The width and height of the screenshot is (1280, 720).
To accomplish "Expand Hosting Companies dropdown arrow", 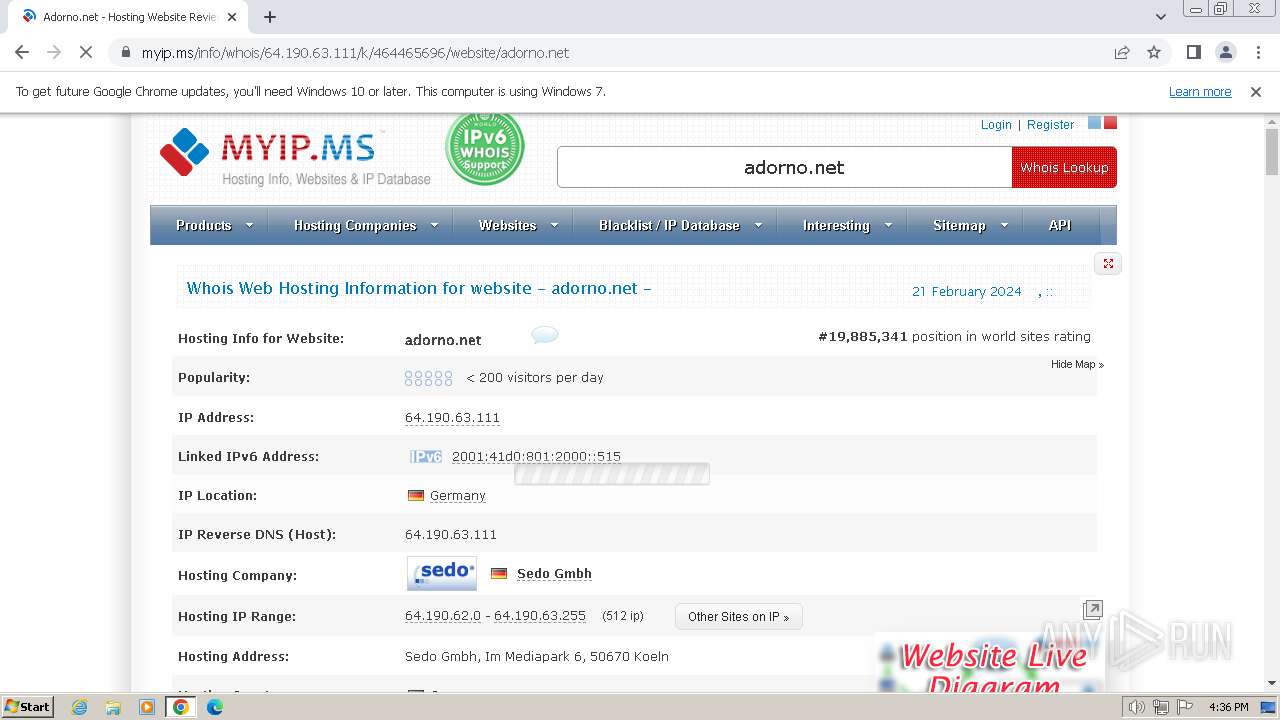I will [434, 225].
